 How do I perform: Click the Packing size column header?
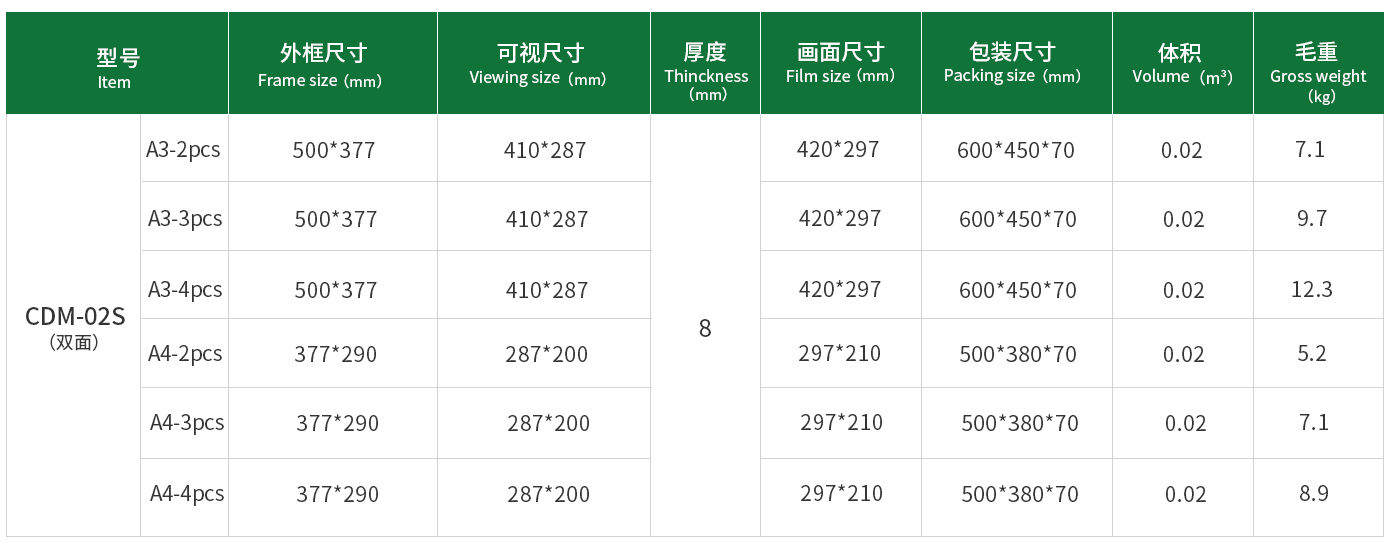(x=1016, y=63)
